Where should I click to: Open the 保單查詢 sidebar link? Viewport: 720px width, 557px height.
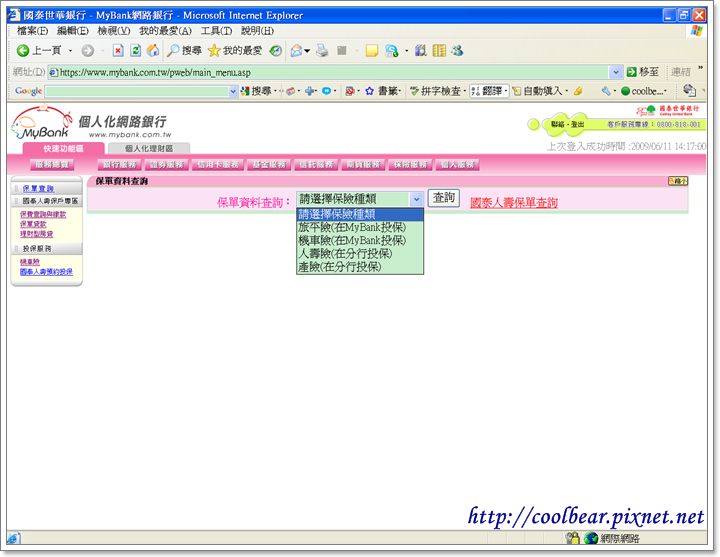(38, 188)
